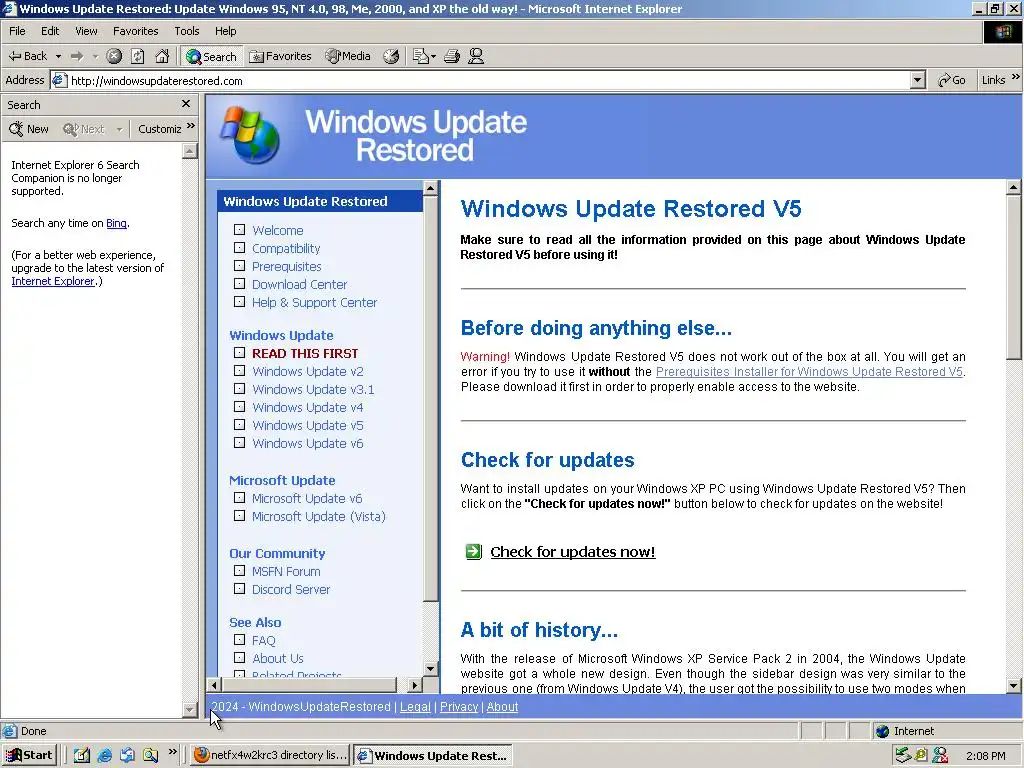Viewport: 1024px width, 768px height.
Task: Click main page vertical scrollbar thumb
Action: click(1014, 278)
